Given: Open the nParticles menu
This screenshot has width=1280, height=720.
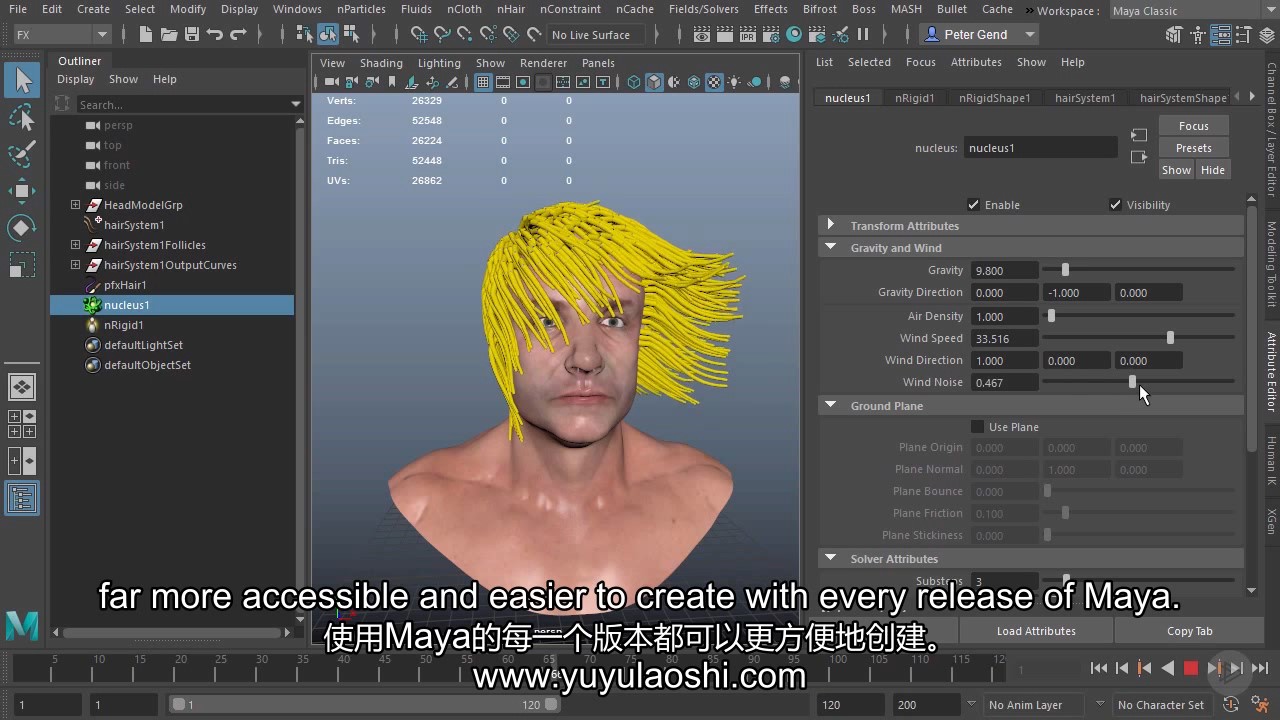Looking at the screenshot, I should pyautogui.click(x=360, y=9).
